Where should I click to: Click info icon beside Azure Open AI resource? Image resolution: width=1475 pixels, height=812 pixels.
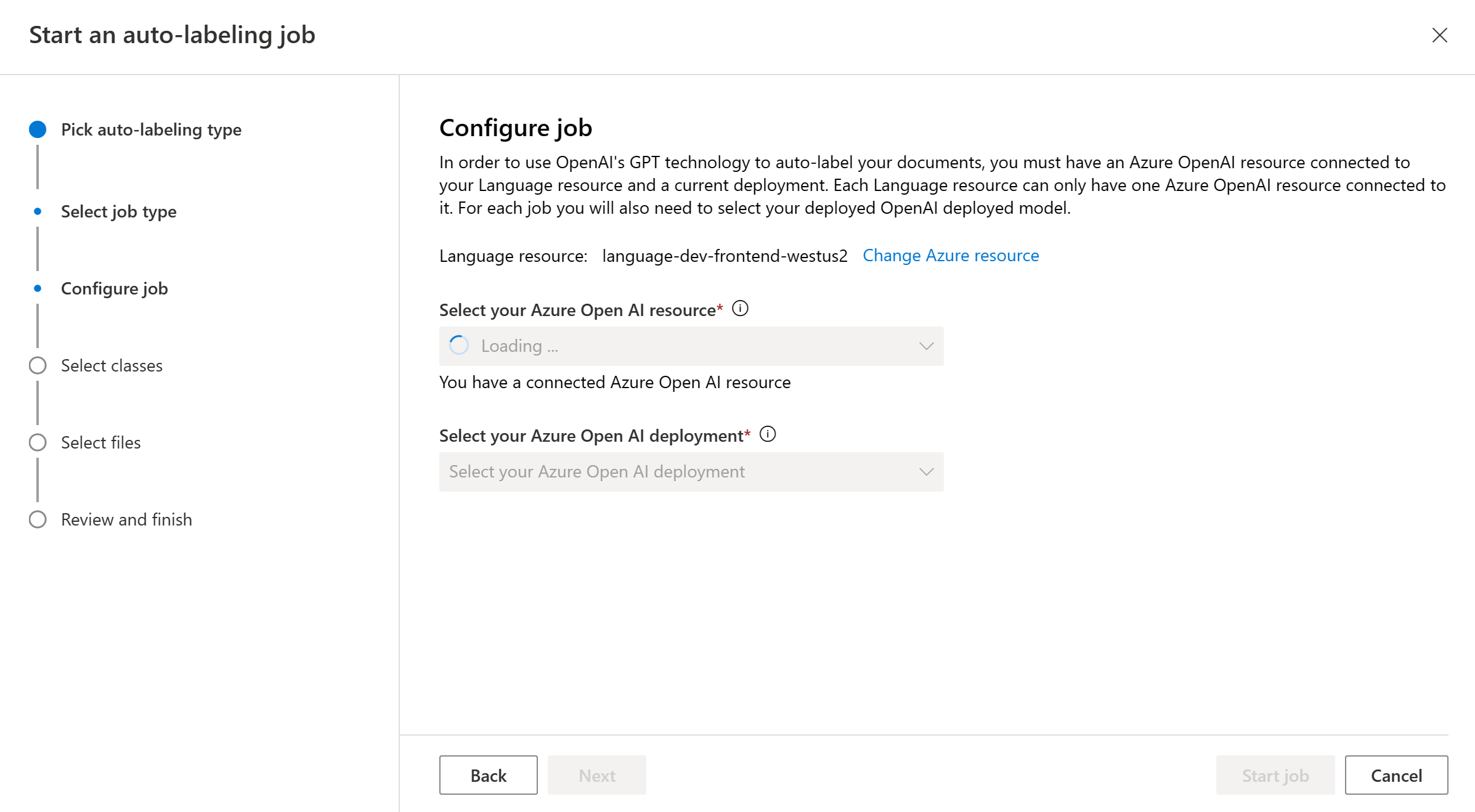[x=740, y=309]
